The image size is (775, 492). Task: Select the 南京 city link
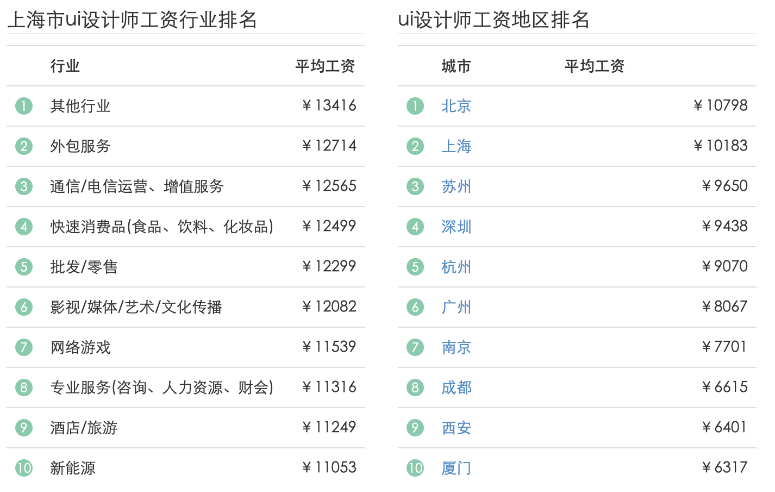[x=456, y=347]
